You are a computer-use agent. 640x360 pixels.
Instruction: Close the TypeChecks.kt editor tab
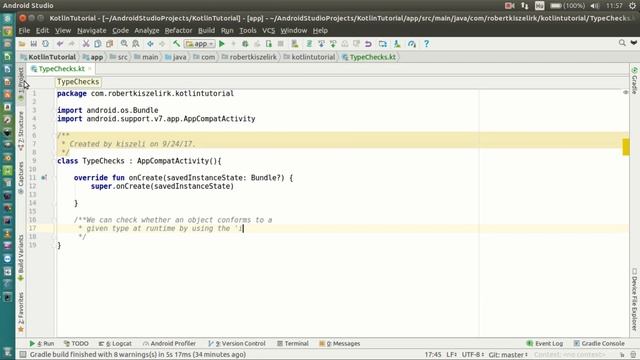[90, 69]
